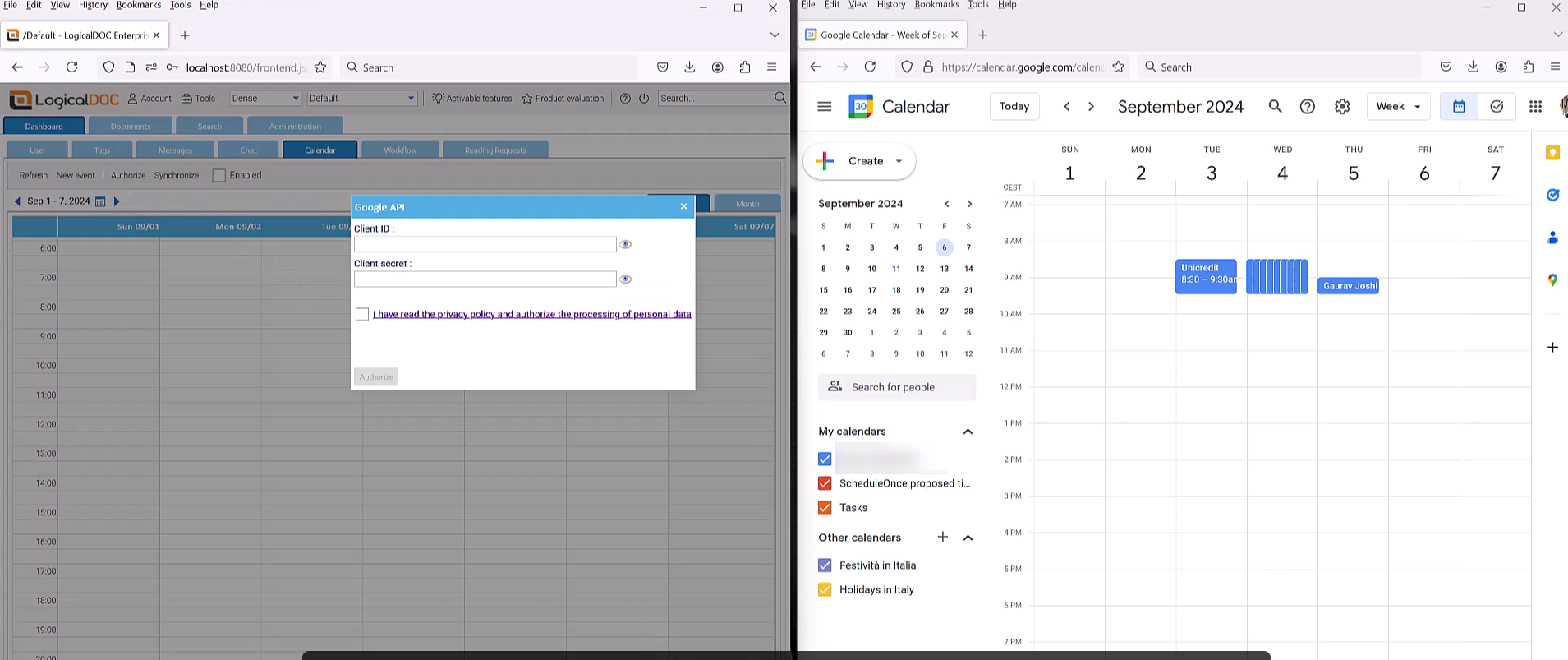
Task: Open the Dense density dropdown
Action: pyautogui.click(x=265, y=98)
